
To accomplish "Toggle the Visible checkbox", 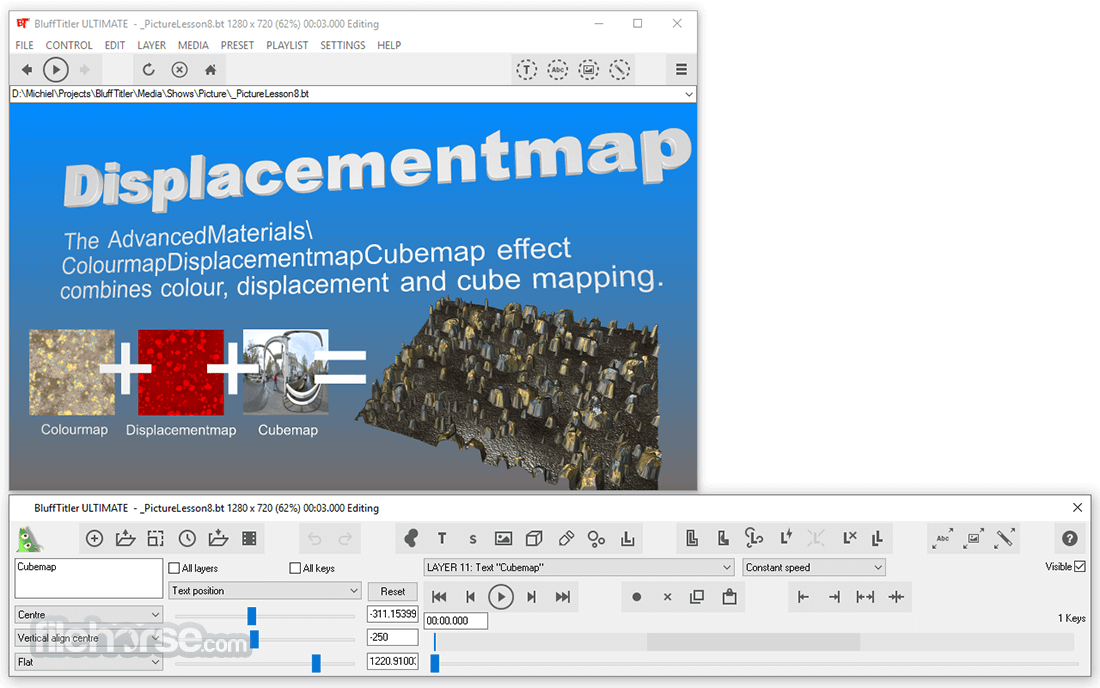I will (1080, 567).
